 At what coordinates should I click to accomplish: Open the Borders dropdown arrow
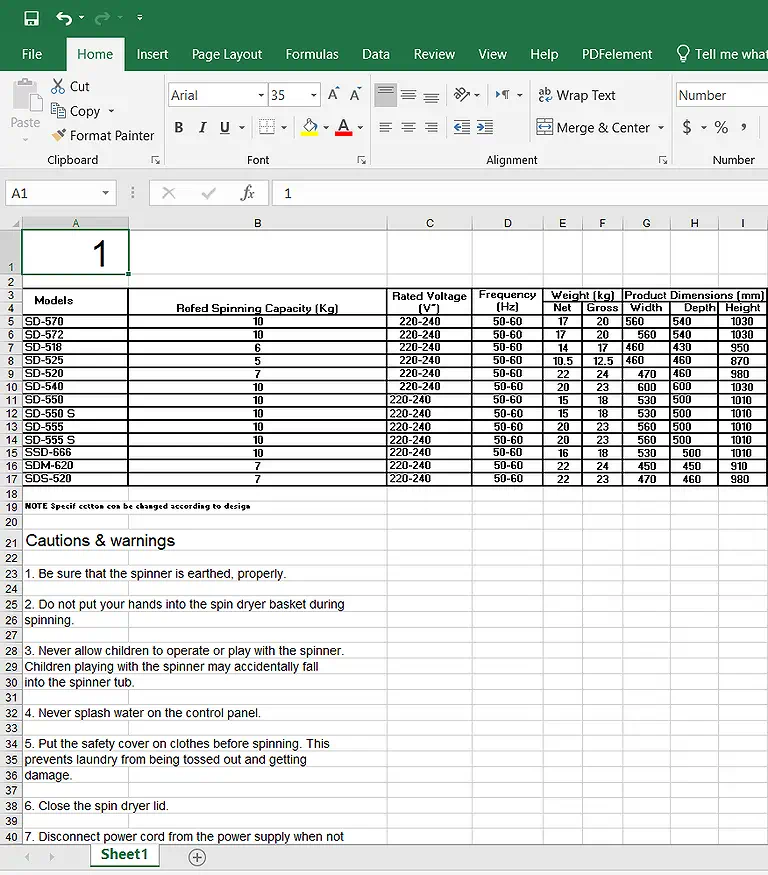[284, 128]
